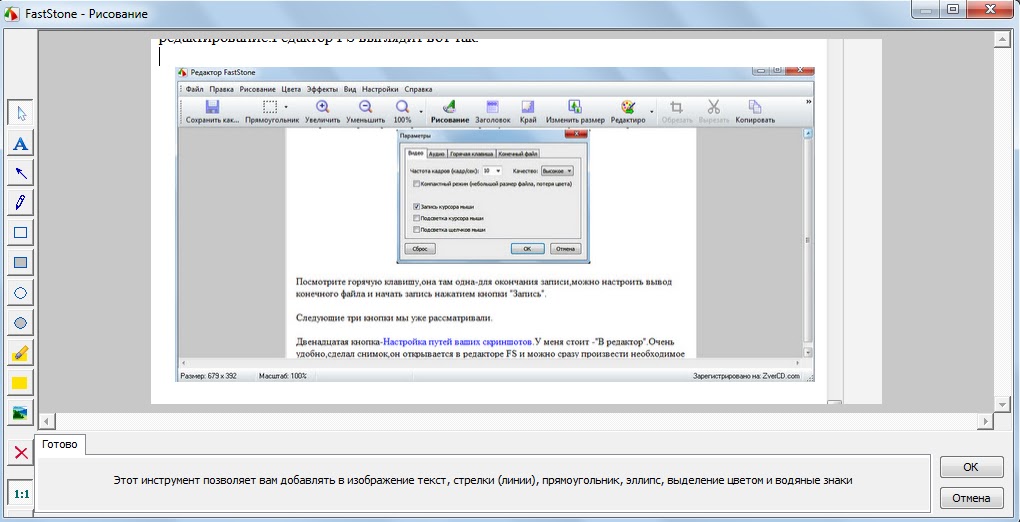Click the horizontal scrollbar left arrow
Viewport: 1020px width, 522px height.
(x=46, y=421)
